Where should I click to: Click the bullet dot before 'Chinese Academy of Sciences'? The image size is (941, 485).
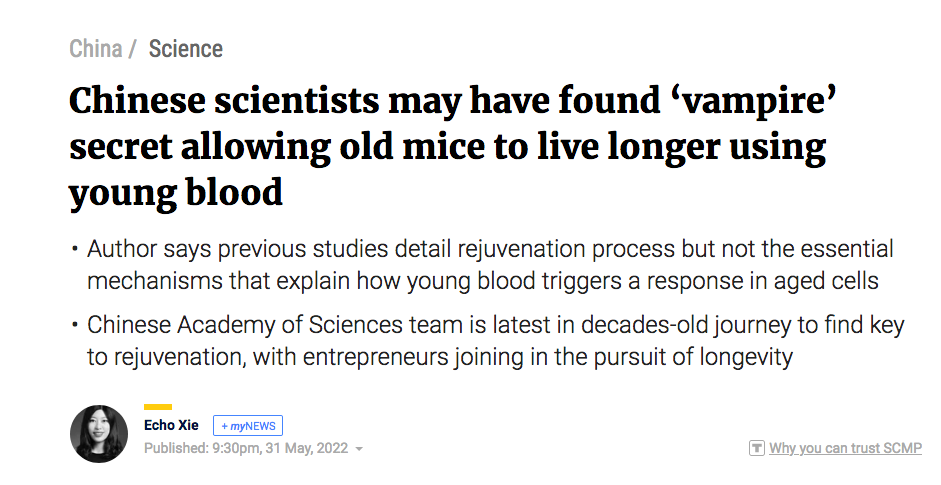pyautogui.click(x=74, y=326)
